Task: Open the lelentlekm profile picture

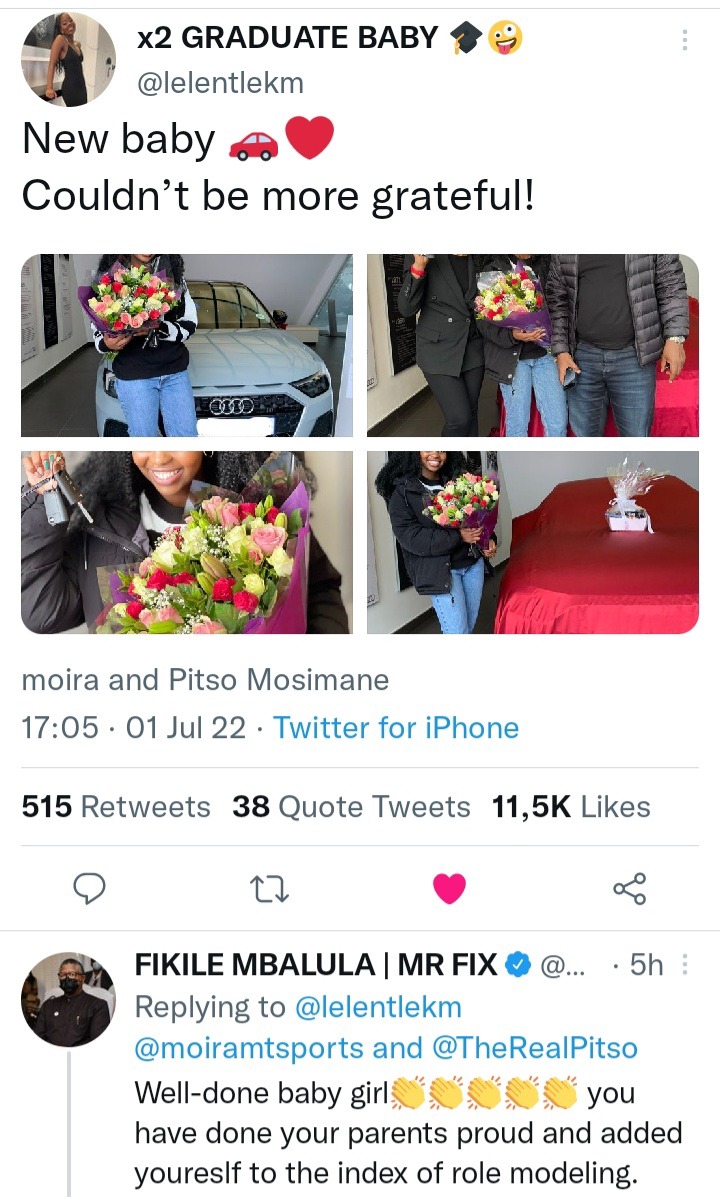Action: [69, 60]
